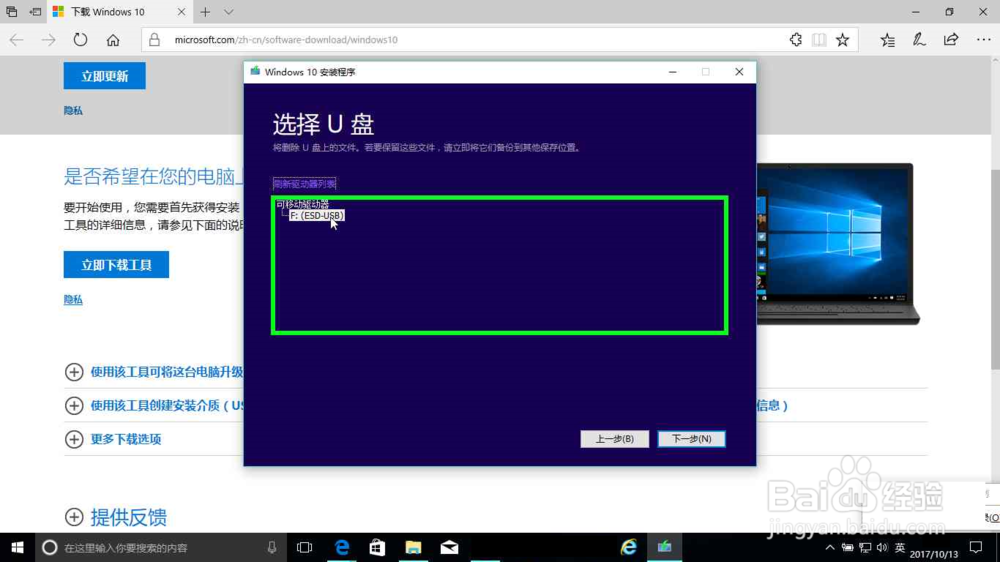Click 上一步(B) button
The width and height of the screenshot is (1000, 562).
click(x=615, y=439)
